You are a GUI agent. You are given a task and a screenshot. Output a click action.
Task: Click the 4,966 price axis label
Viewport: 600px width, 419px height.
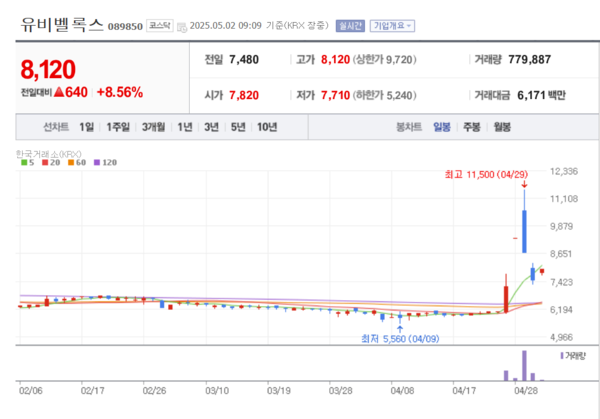pyautogui.click(x=562, y=337)
